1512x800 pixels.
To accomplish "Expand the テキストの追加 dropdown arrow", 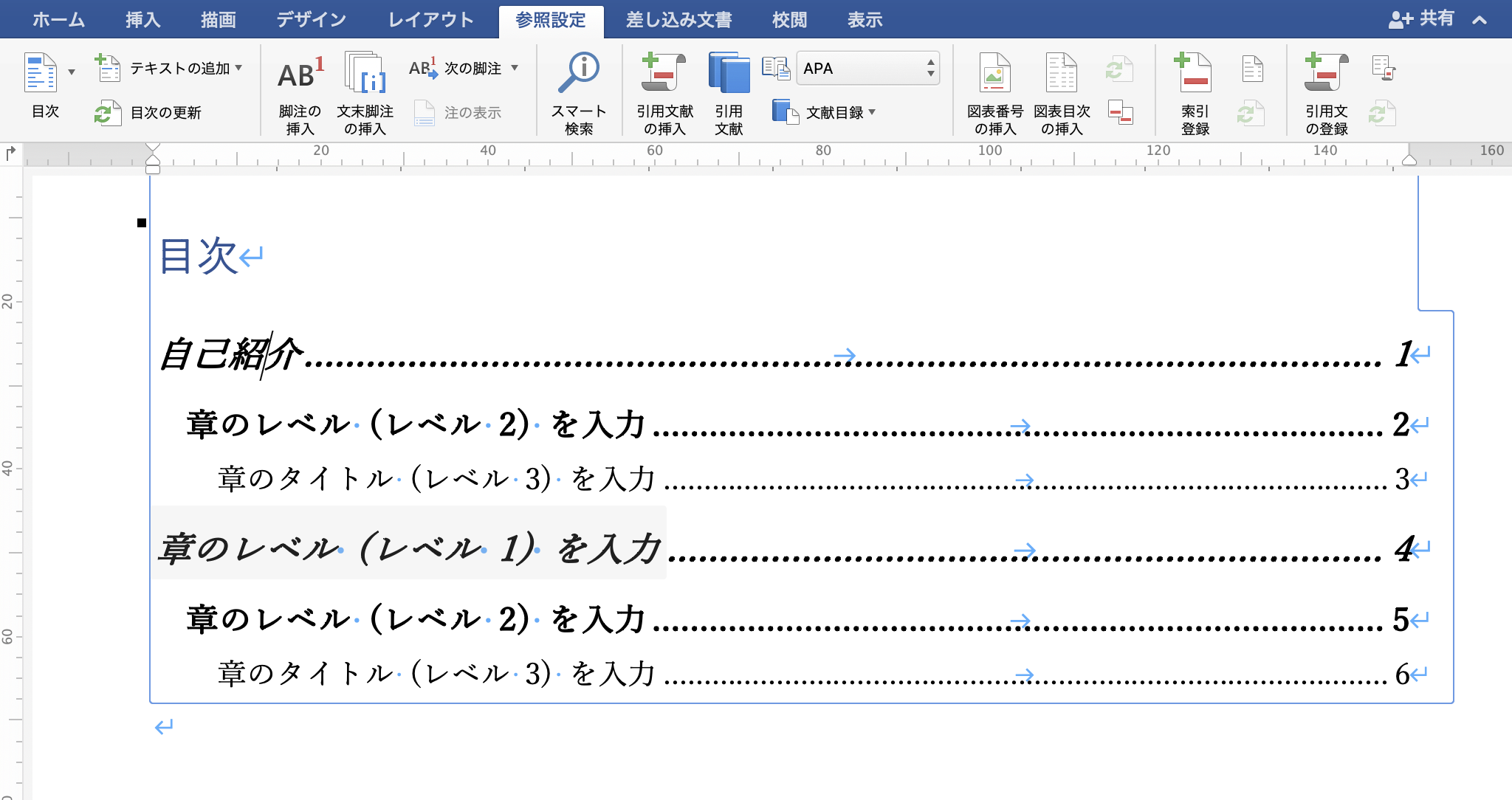I will pyautogui.click(x=238, y=68).
